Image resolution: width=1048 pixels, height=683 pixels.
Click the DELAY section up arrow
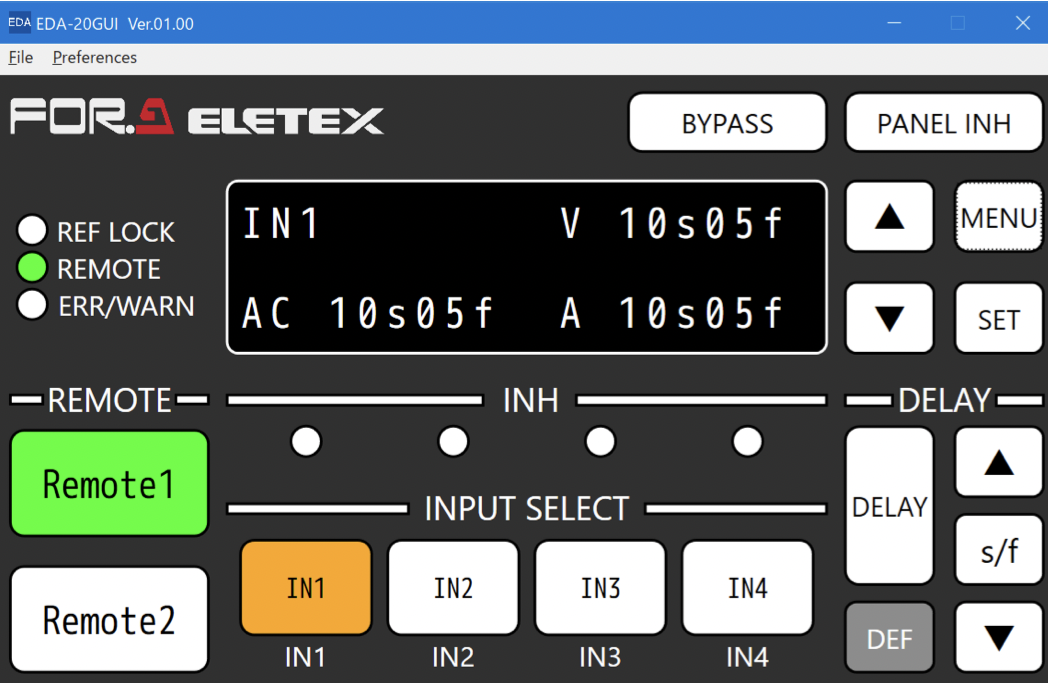[999, 462]
